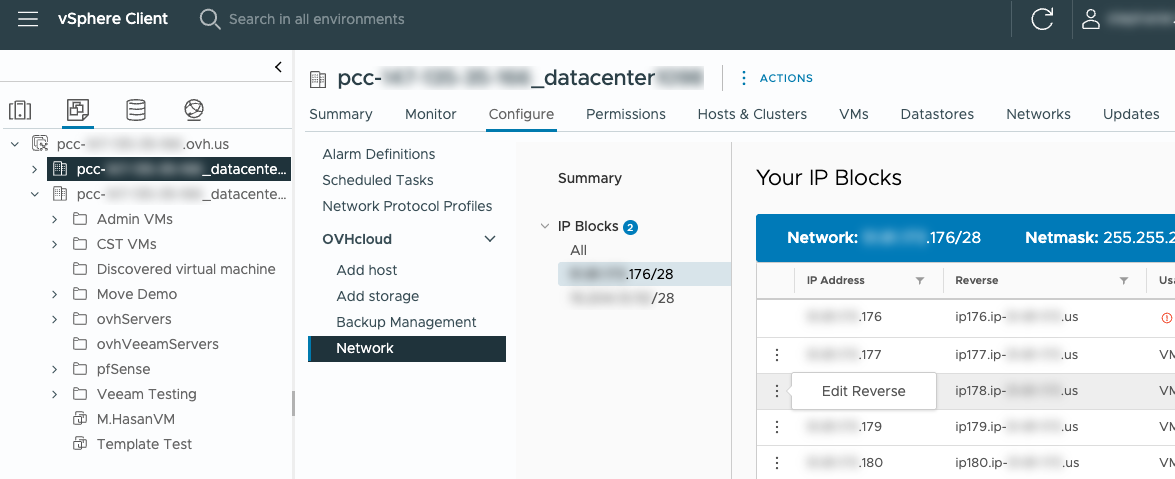Image resolution: width=1175 pixels, height=479 pixels.
Task: Switch to the Updates tab
Action: tap(1132, 114)
